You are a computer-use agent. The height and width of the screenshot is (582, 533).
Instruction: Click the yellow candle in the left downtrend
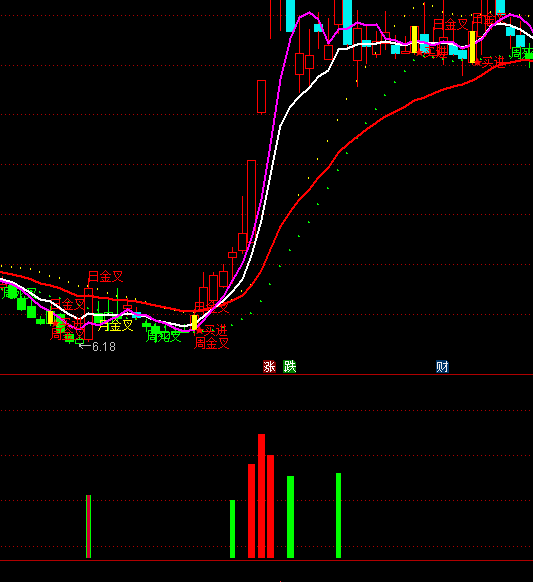pos(50,318)
